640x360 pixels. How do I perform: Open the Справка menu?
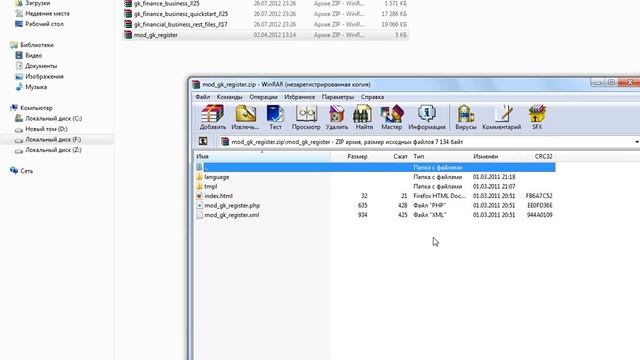pyautogui.click(x=372, y=97)
